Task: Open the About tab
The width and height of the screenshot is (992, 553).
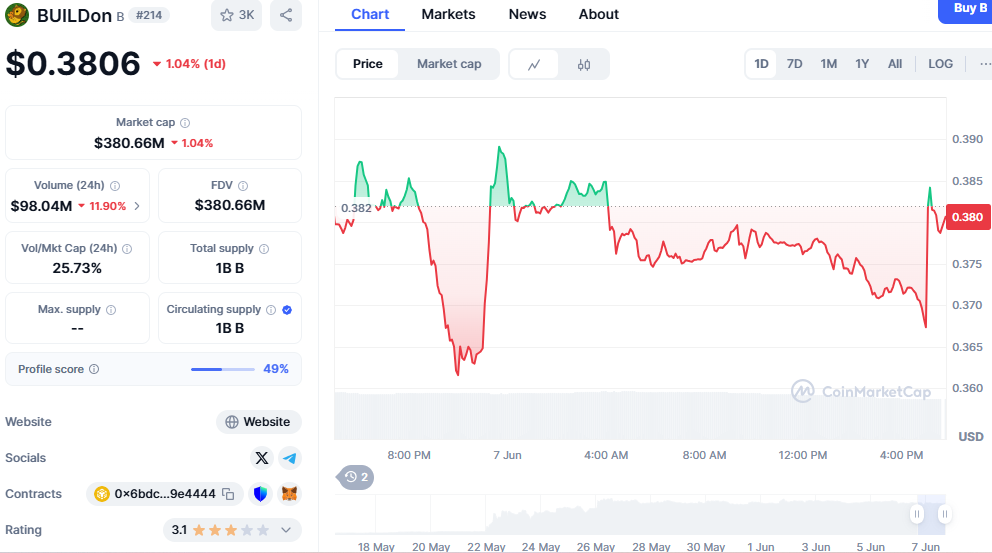Action: tap(598, 14)
